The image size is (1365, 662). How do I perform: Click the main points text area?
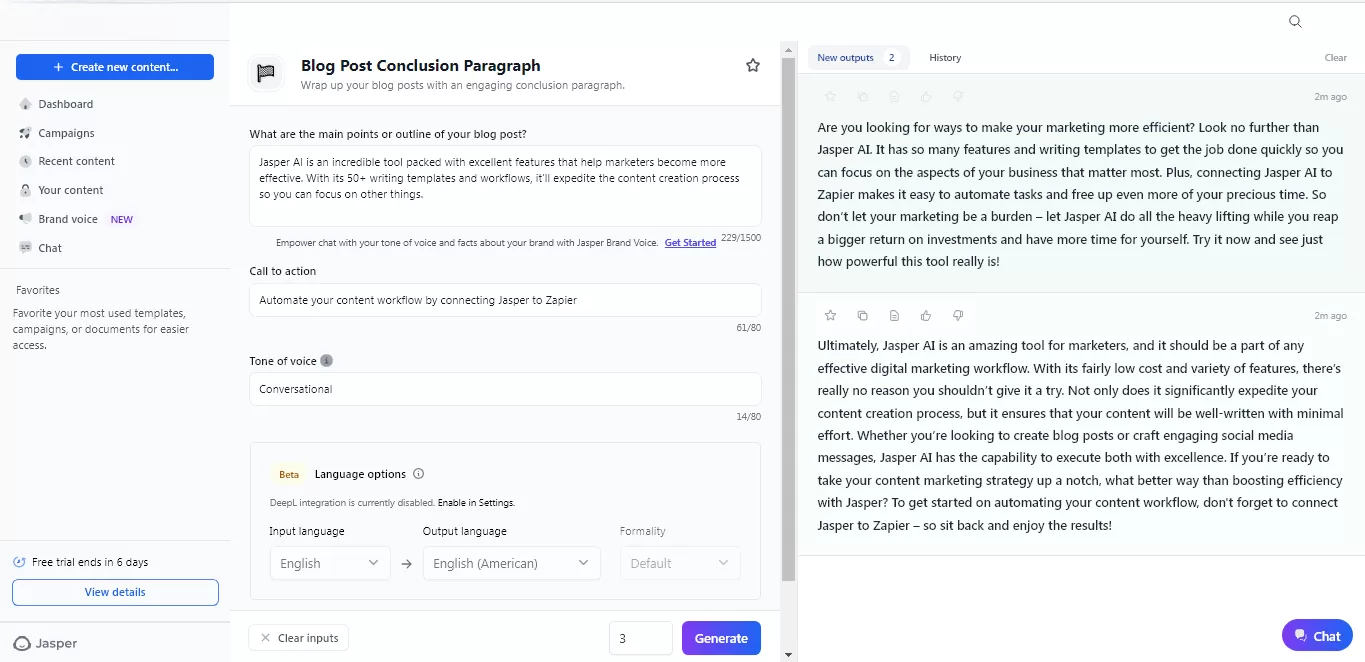point(505,186)
